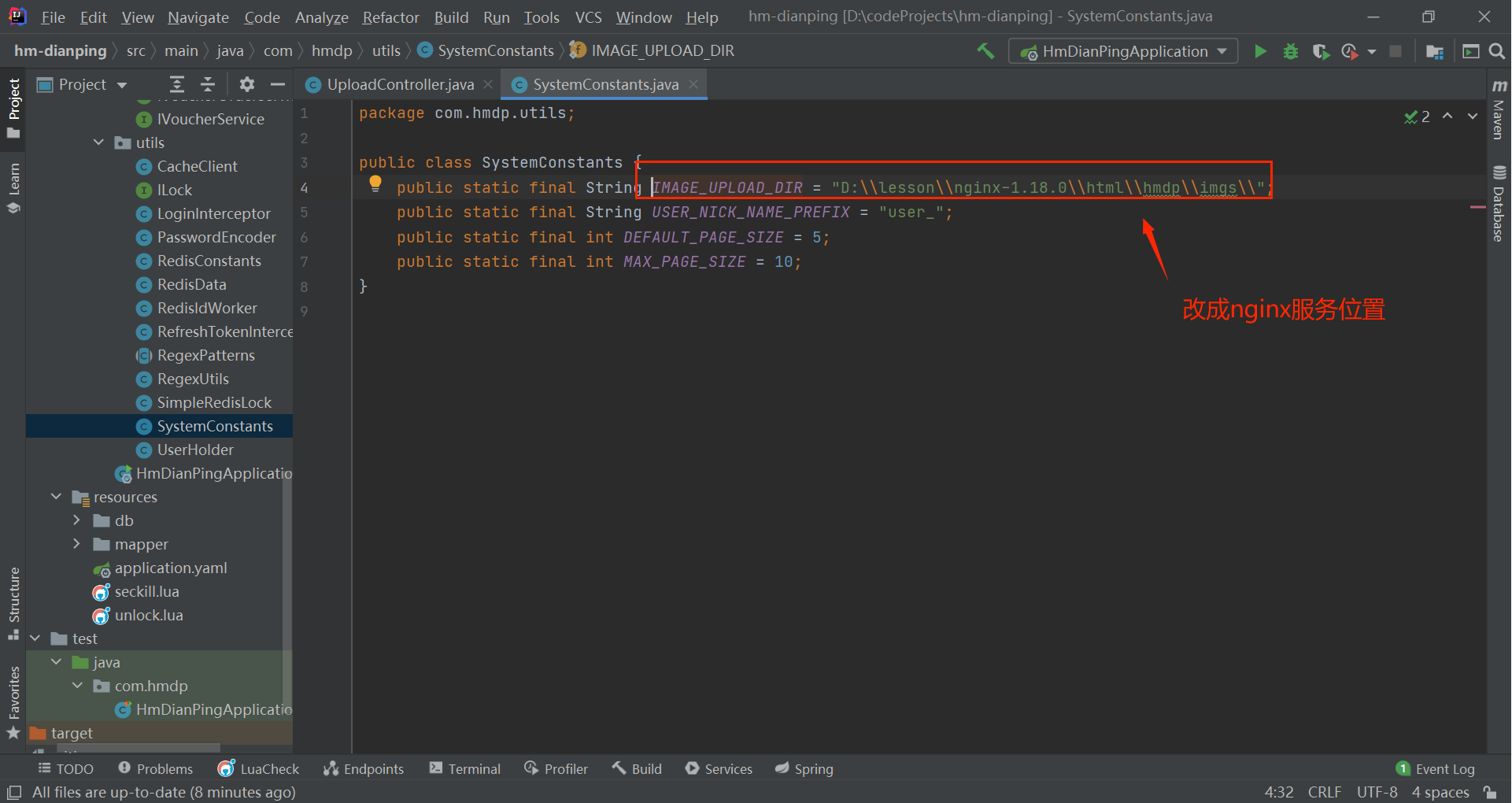This screenshot has height=803, width=1512.
Task: Open the LuaCheck tool window
Action: pyautogui.click(x=259, y=769)
